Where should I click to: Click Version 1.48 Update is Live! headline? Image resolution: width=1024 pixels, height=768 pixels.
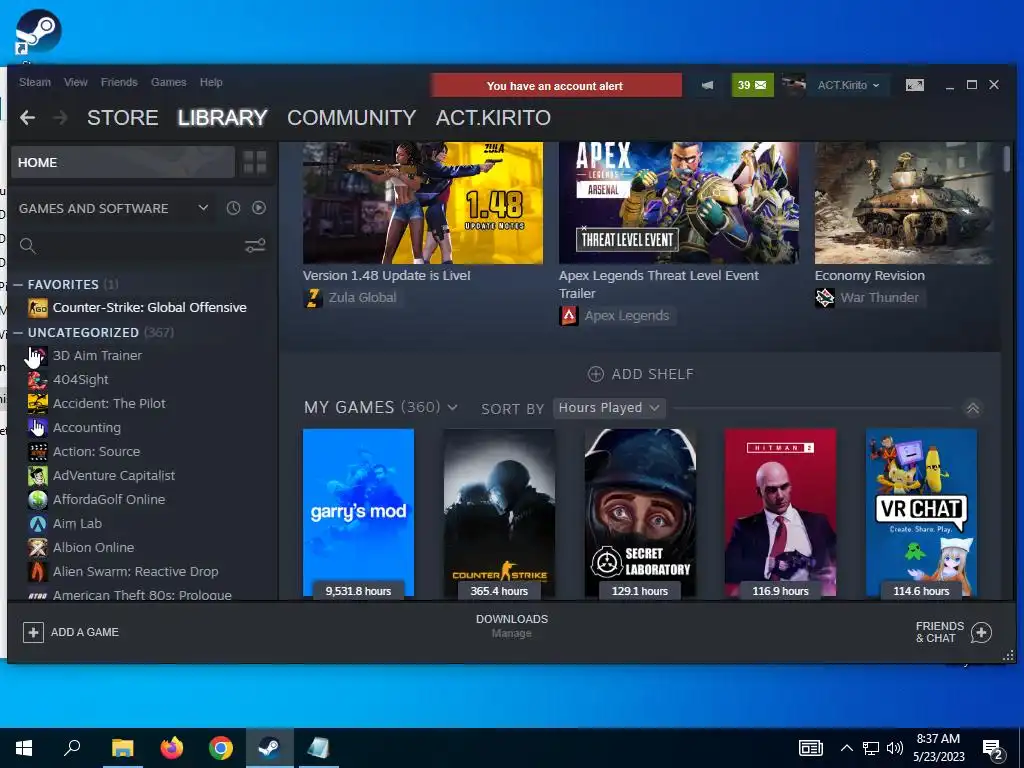(x=387, y=276)
